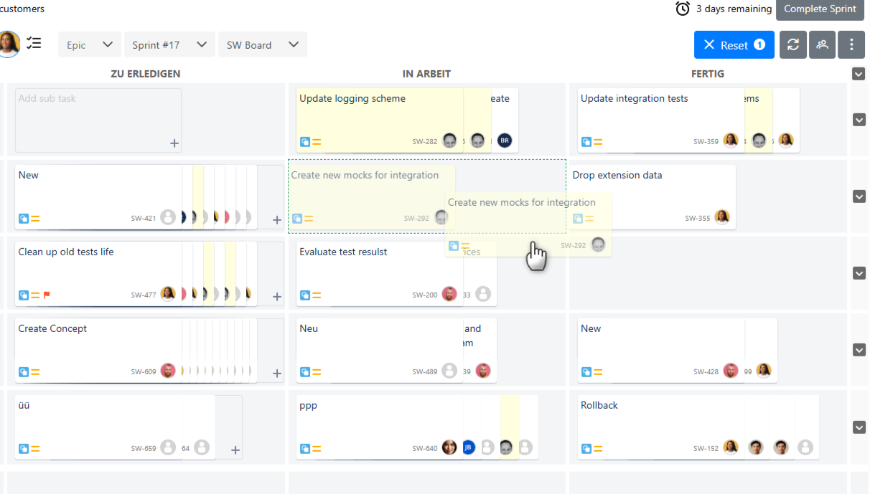Collapse all rows with header chevron

pyautogui.click(x=858, y=74)
